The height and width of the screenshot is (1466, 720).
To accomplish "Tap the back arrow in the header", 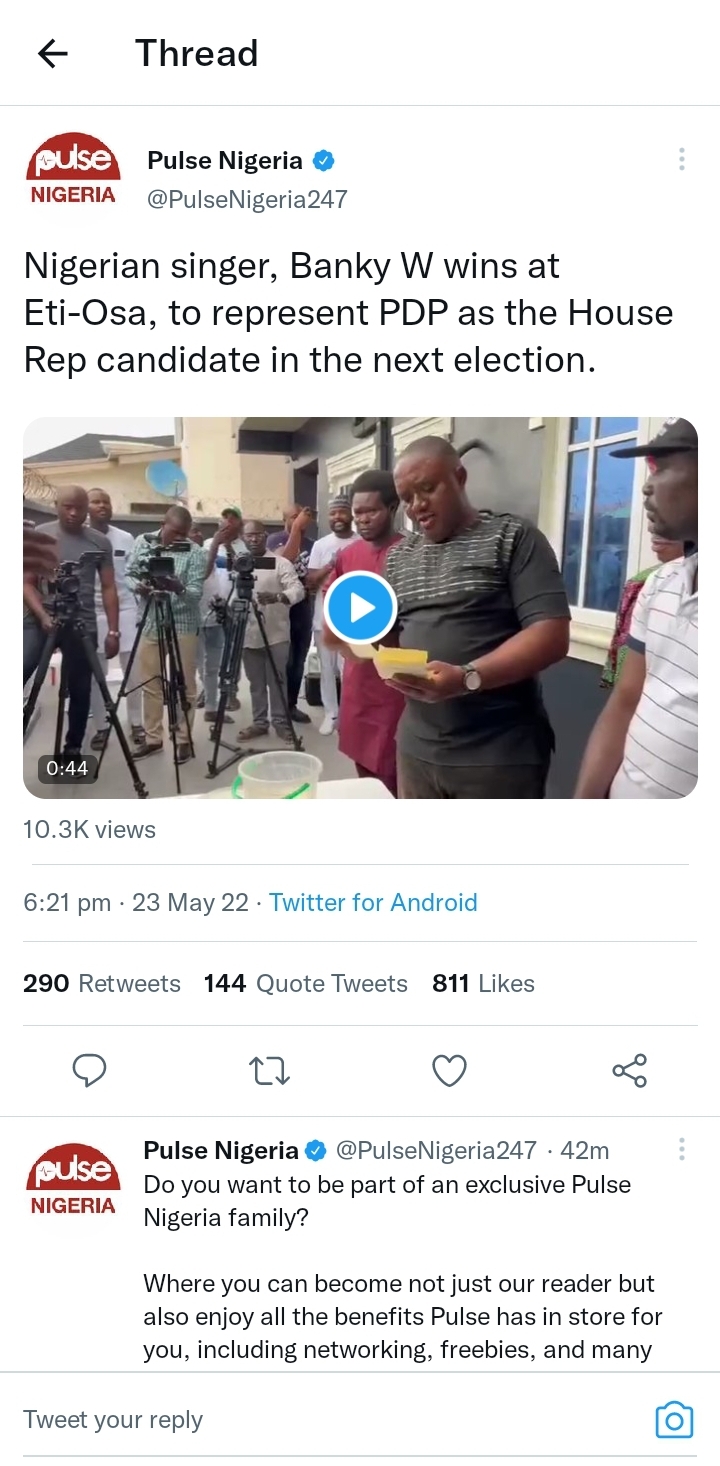I will click(x=52, y=54).
